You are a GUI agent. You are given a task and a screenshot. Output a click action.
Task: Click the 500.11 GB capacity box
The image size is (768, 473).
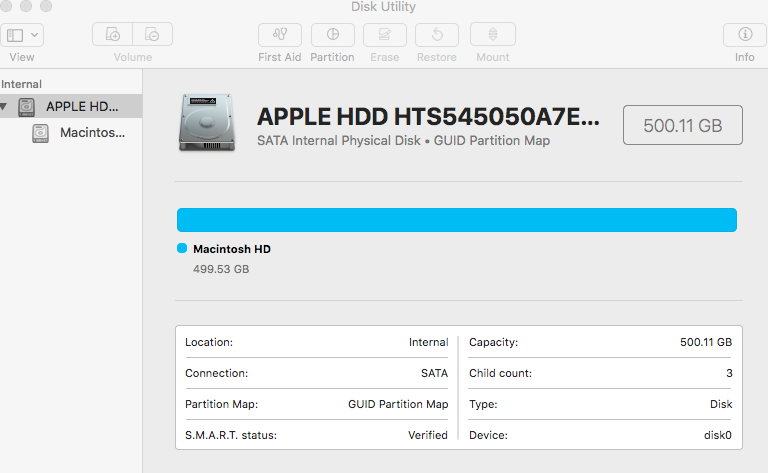(x=683, y=125)
